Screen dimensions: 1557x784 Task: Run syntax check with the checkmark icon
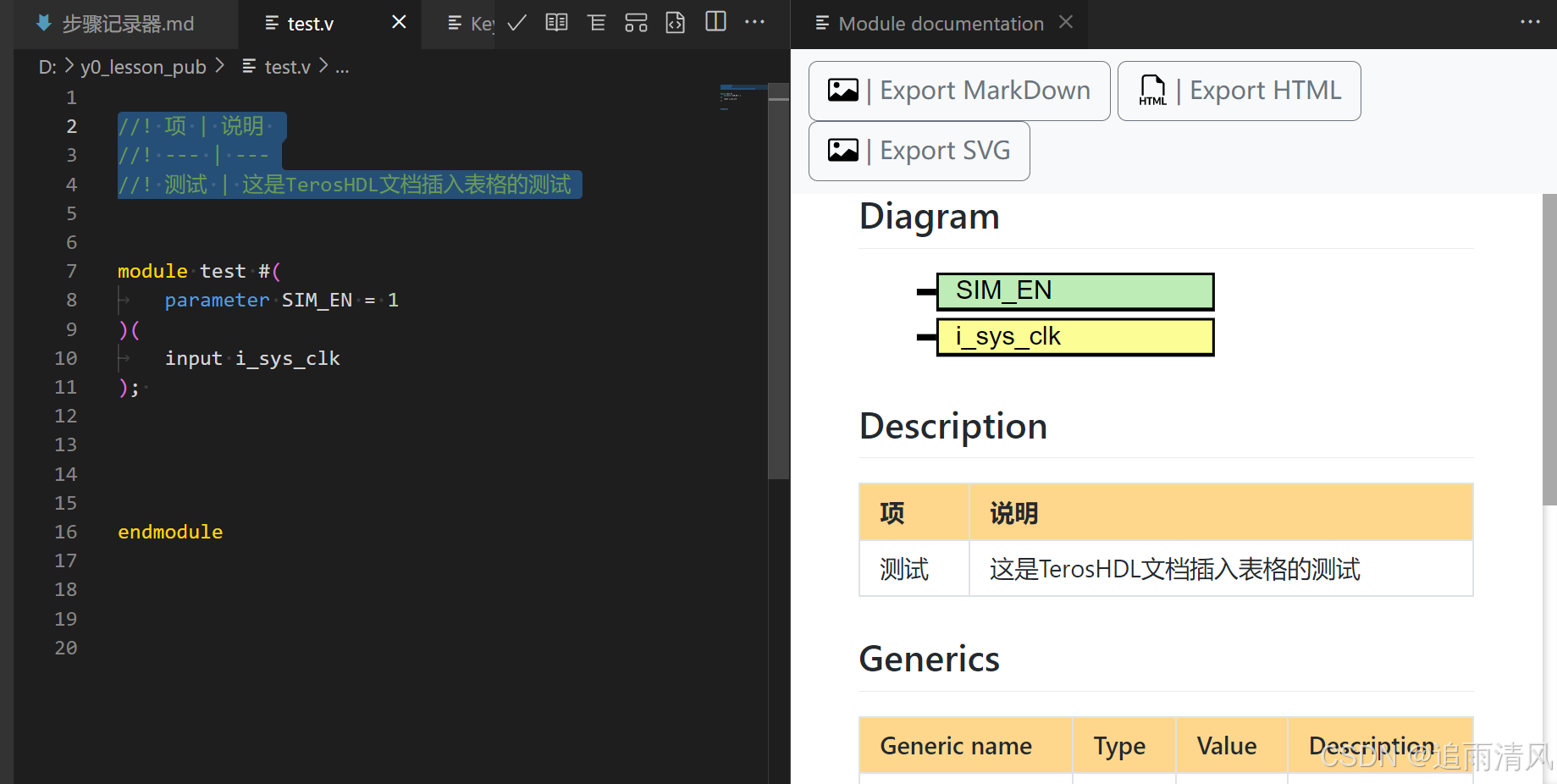(516, 23)
